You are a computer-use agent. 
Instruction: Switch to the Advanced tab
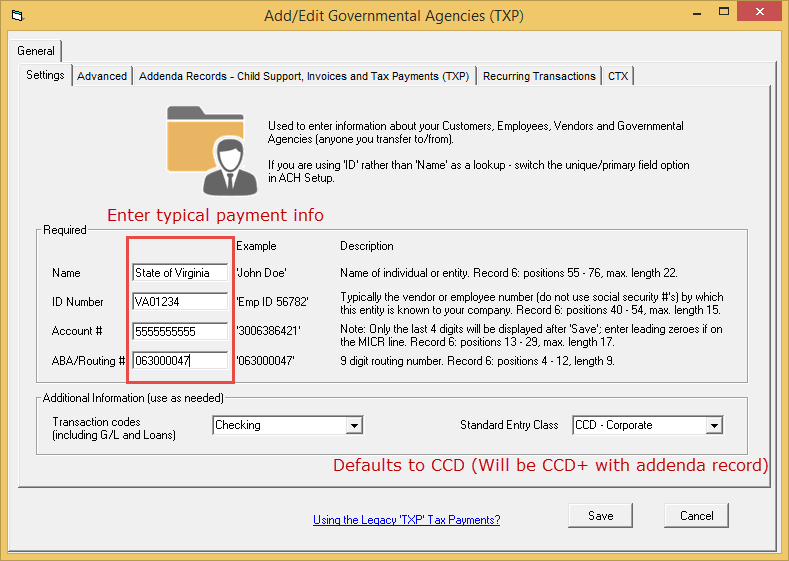[102, 76]
